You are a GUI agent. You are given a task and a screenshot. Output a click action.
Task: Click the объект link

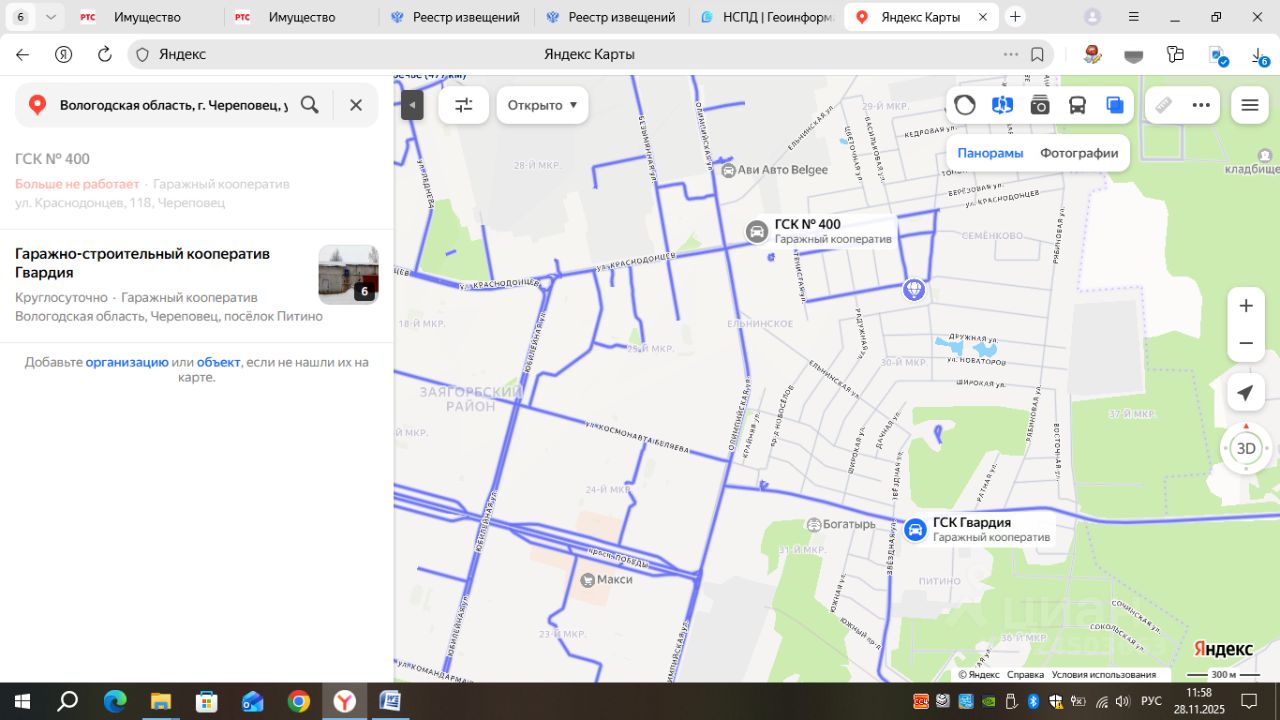(219, 362)
